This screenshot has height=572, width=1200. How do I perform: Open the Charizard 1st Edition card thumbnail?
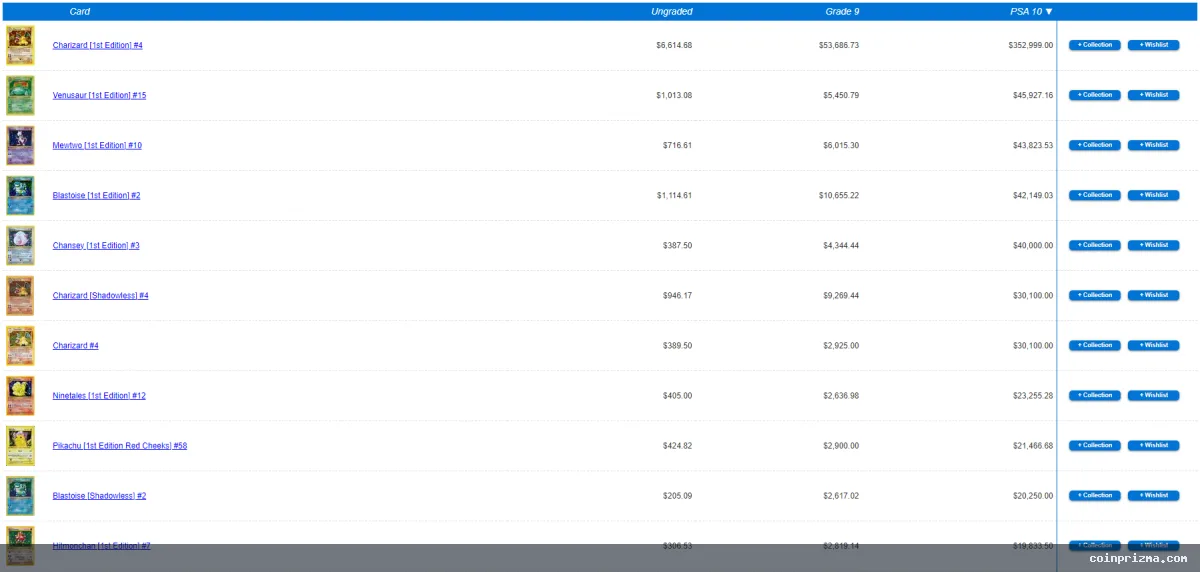click(20, 46)
